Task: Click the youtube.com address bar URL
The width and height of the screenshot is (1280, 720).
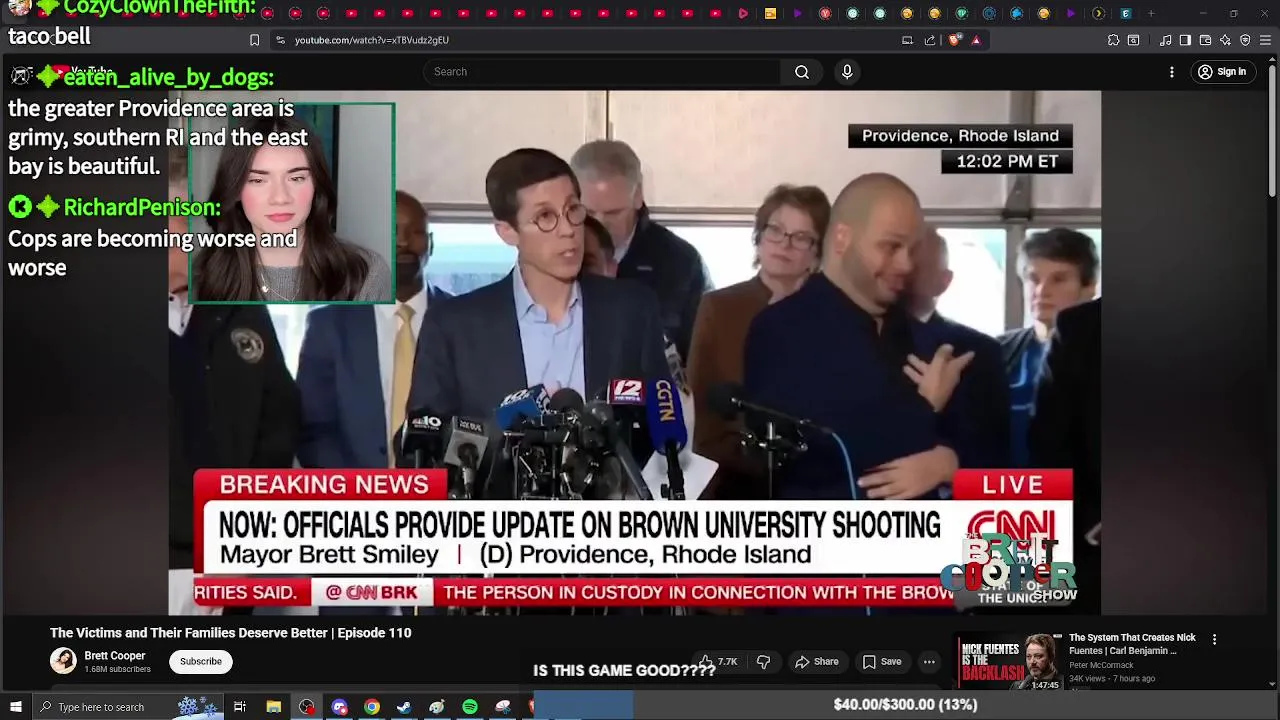Action: (372, 40)
